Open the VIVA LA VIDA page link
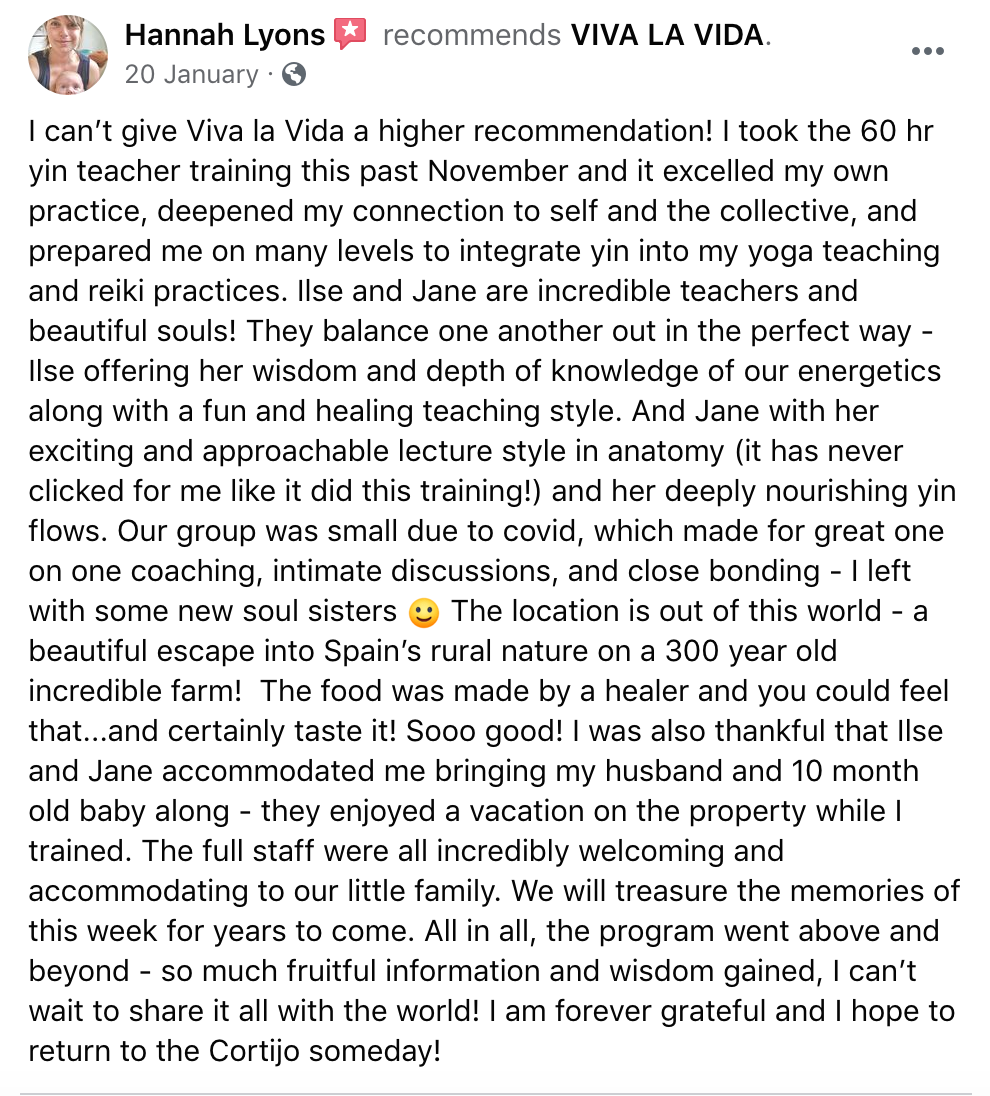 tap(667, 35)
